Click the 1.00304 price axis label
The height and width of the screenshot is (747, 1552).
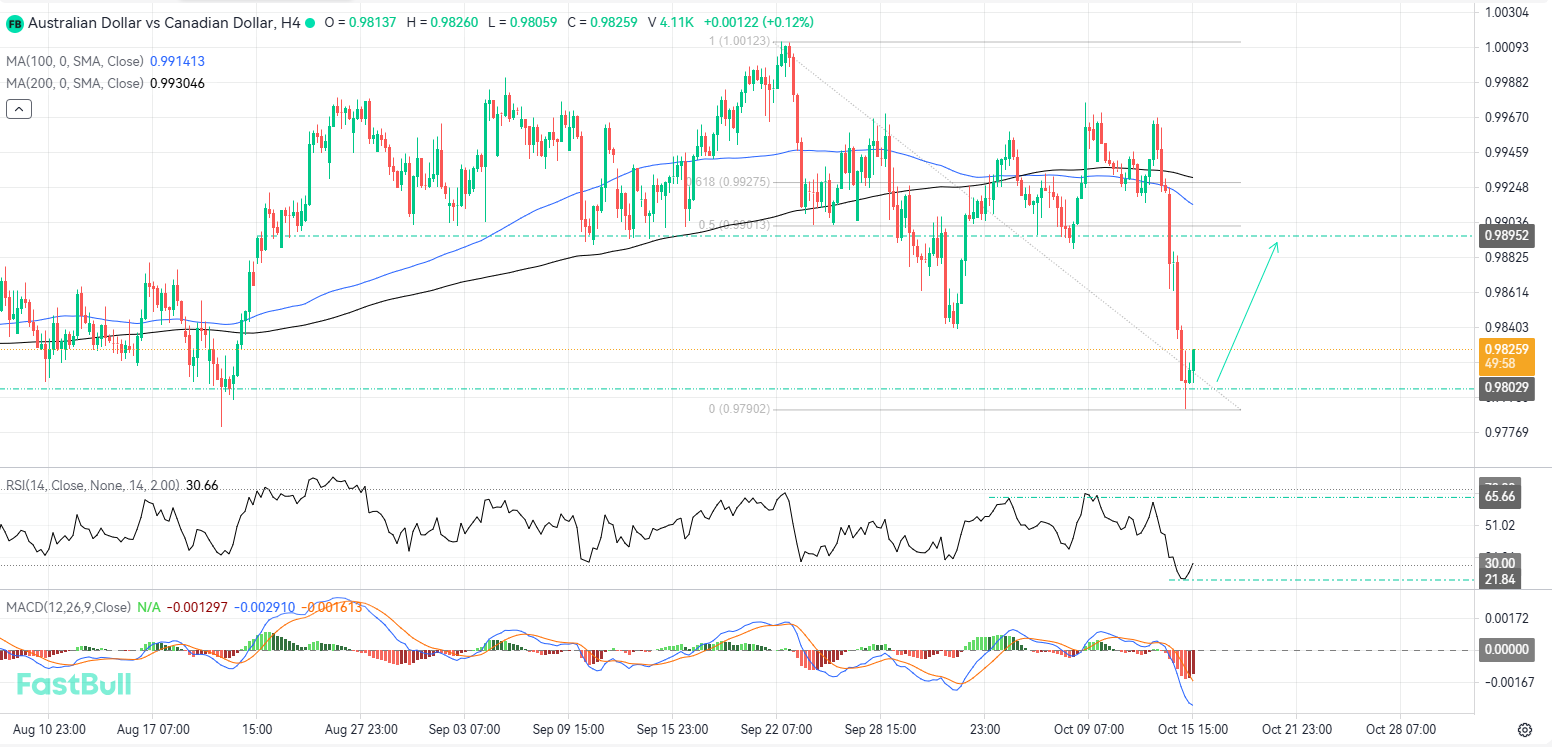point(1507,12)
